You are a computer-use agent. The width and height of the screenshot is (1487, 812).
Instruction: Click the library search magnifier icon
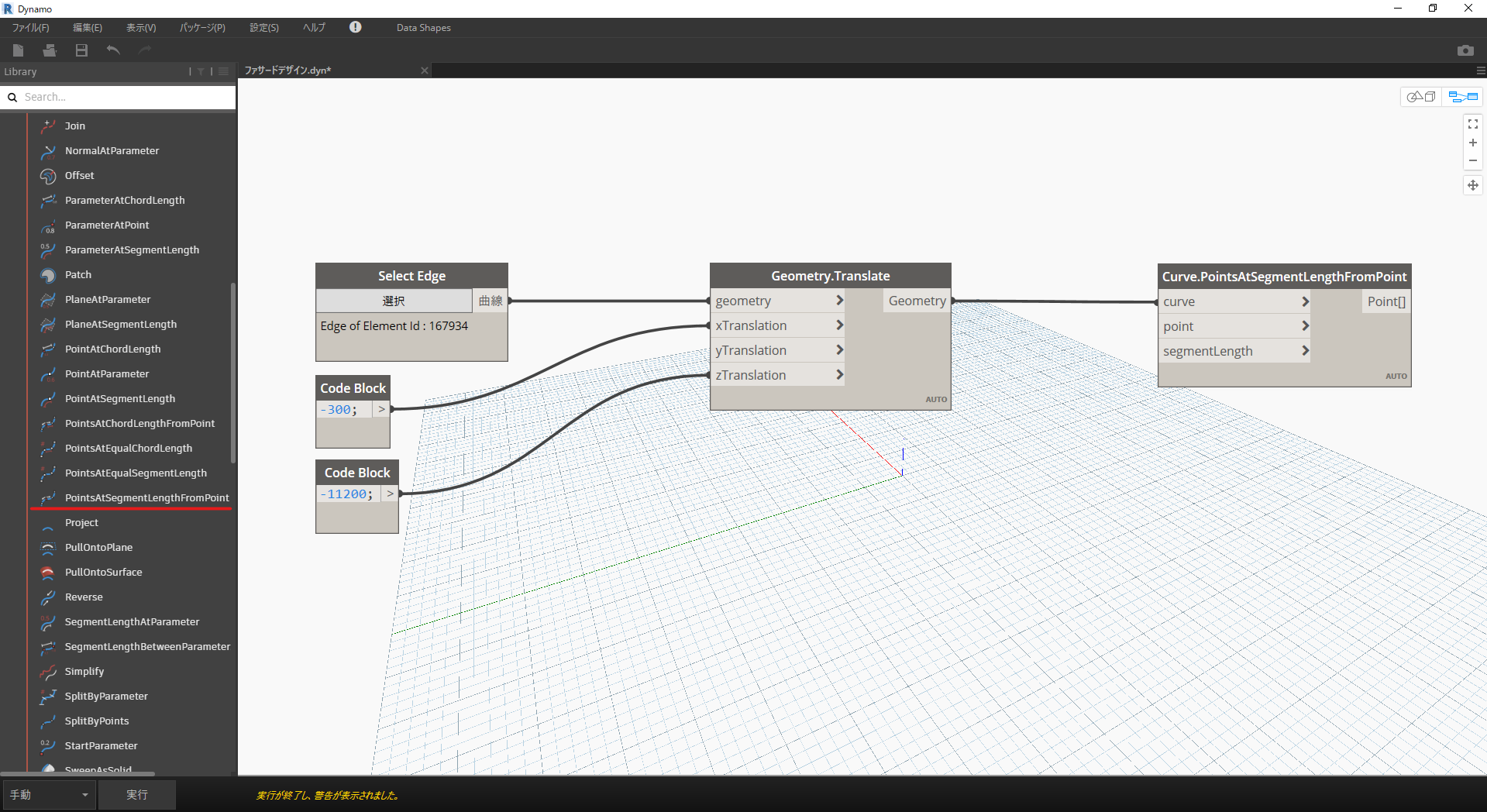pos(12,97)
